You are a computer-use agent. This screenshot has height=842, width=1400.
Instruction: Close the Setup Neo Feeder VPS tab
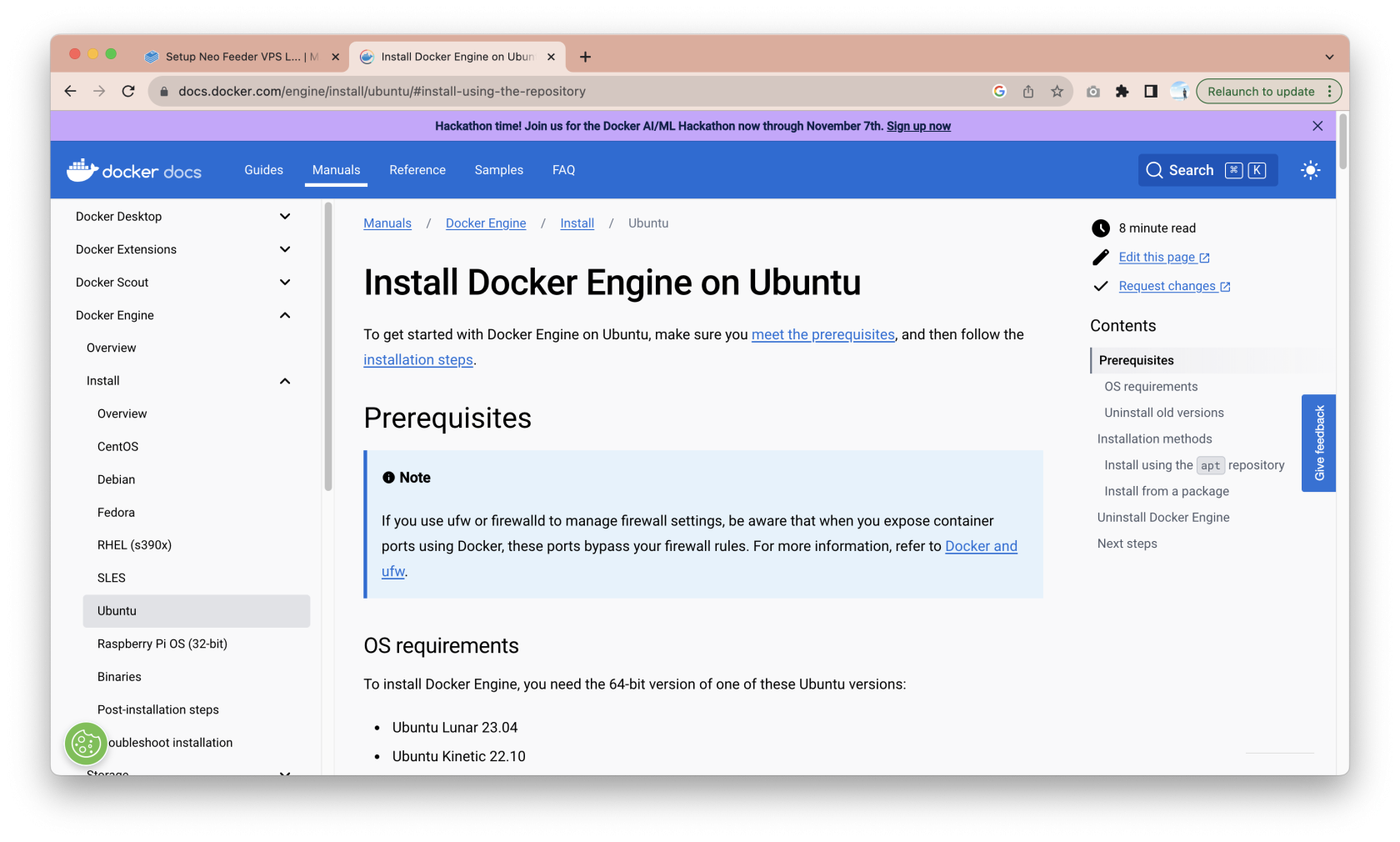click(x=335, y=57)
